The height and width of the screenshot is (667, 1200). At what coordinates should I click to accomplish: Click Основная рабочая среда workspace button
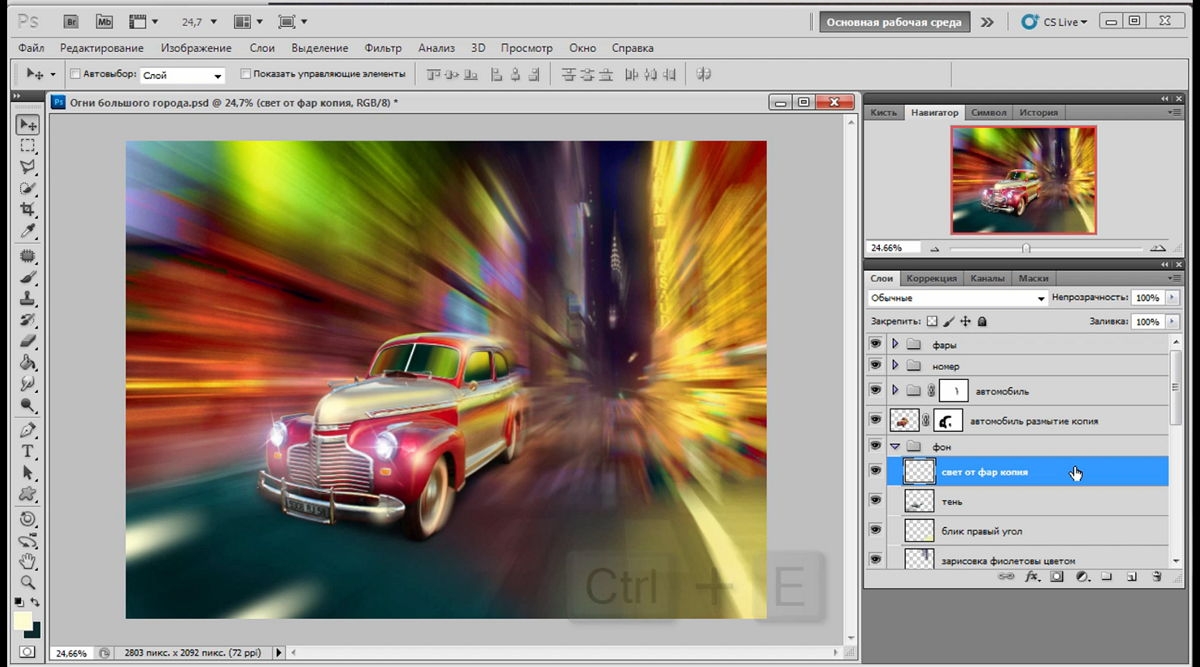click(894, 22)
